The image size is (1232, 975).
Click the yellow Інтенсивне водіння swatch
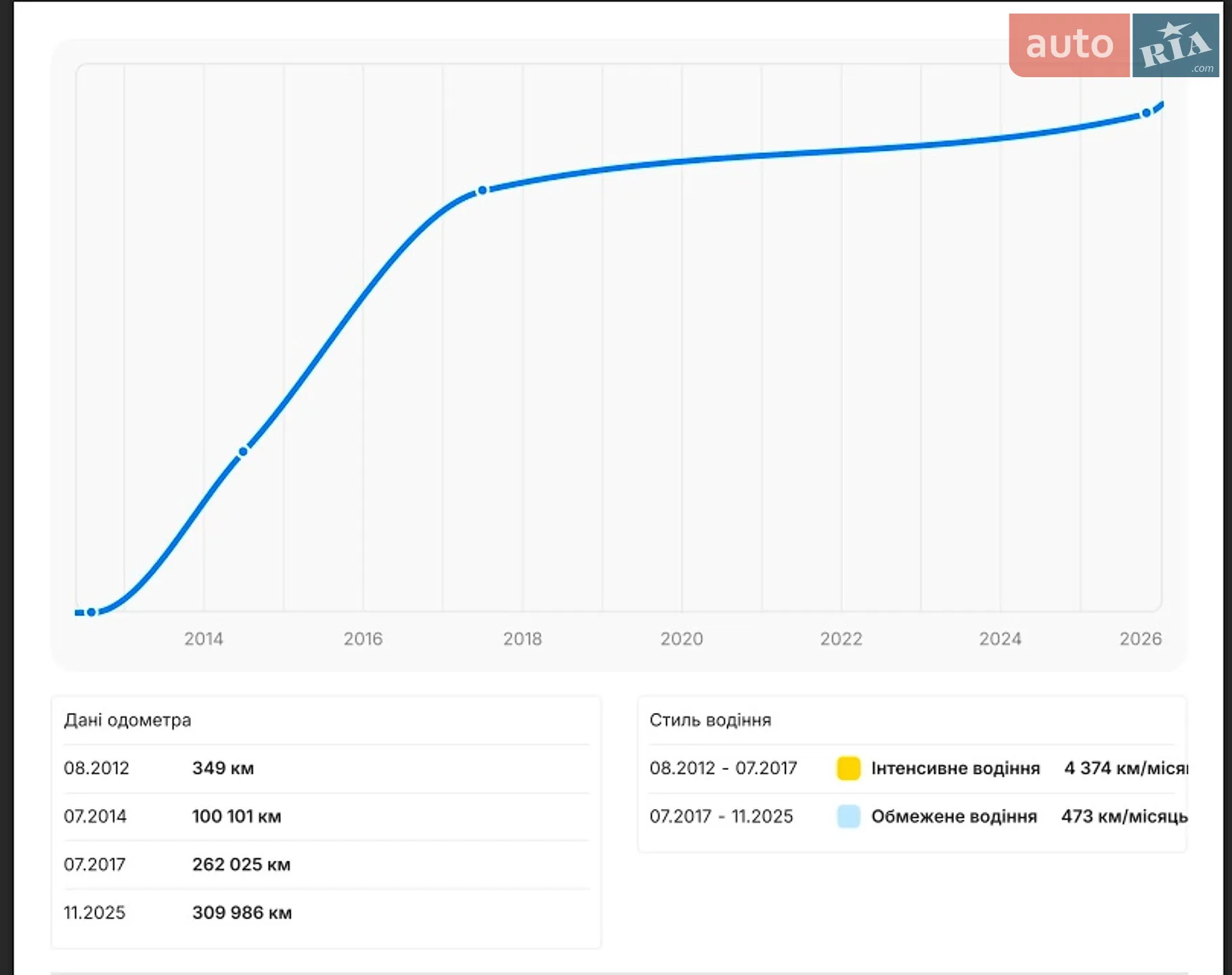(x=848, y=768)
